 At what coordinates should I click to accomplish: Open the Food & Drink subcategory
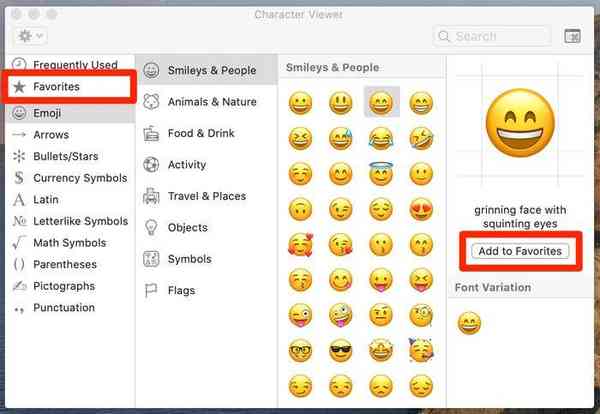200,133
